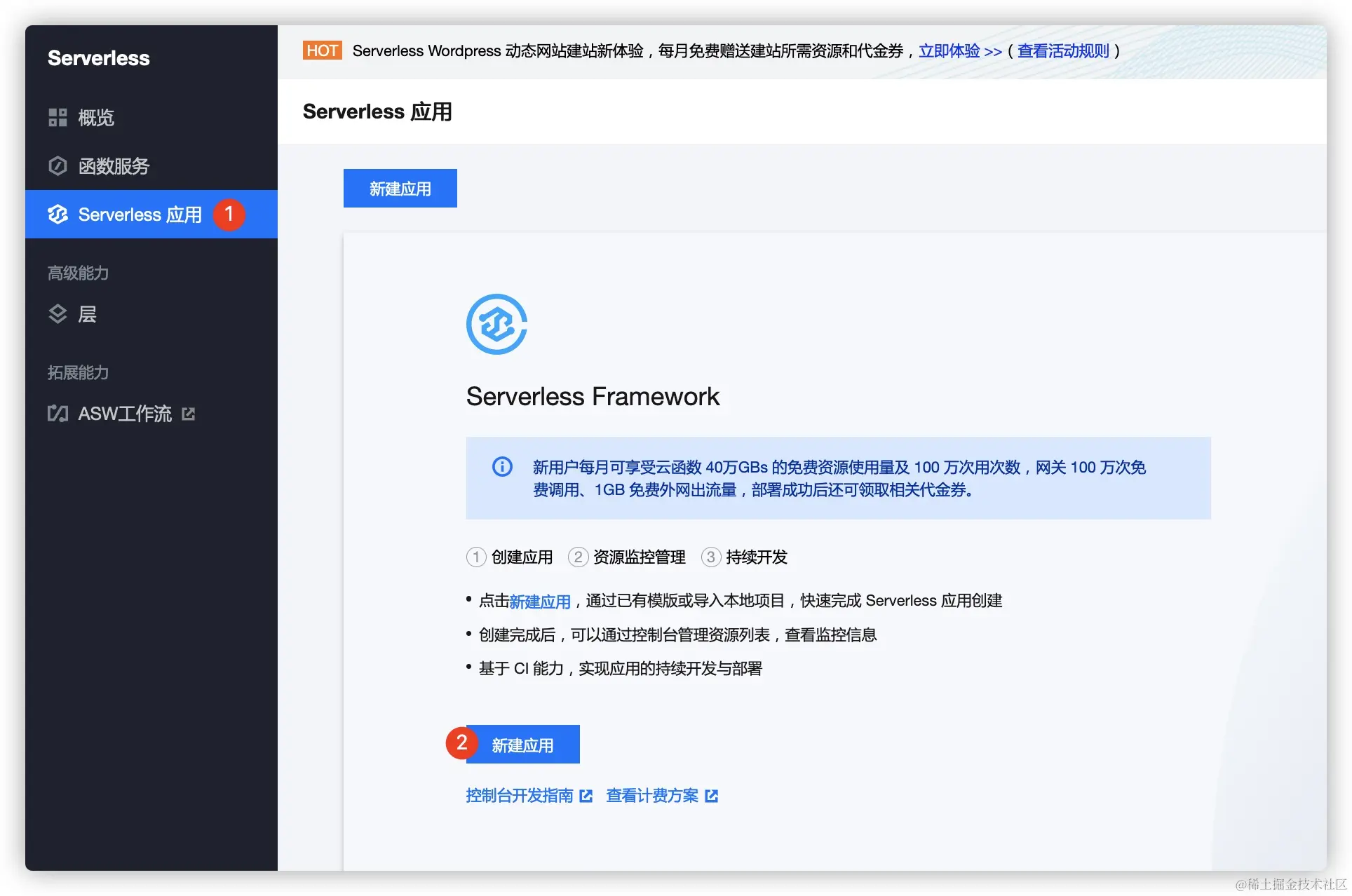This screenshot has width=1352, height=896.
Task: Click external link icon after 控制台开发指南
Action: point(586,796)
